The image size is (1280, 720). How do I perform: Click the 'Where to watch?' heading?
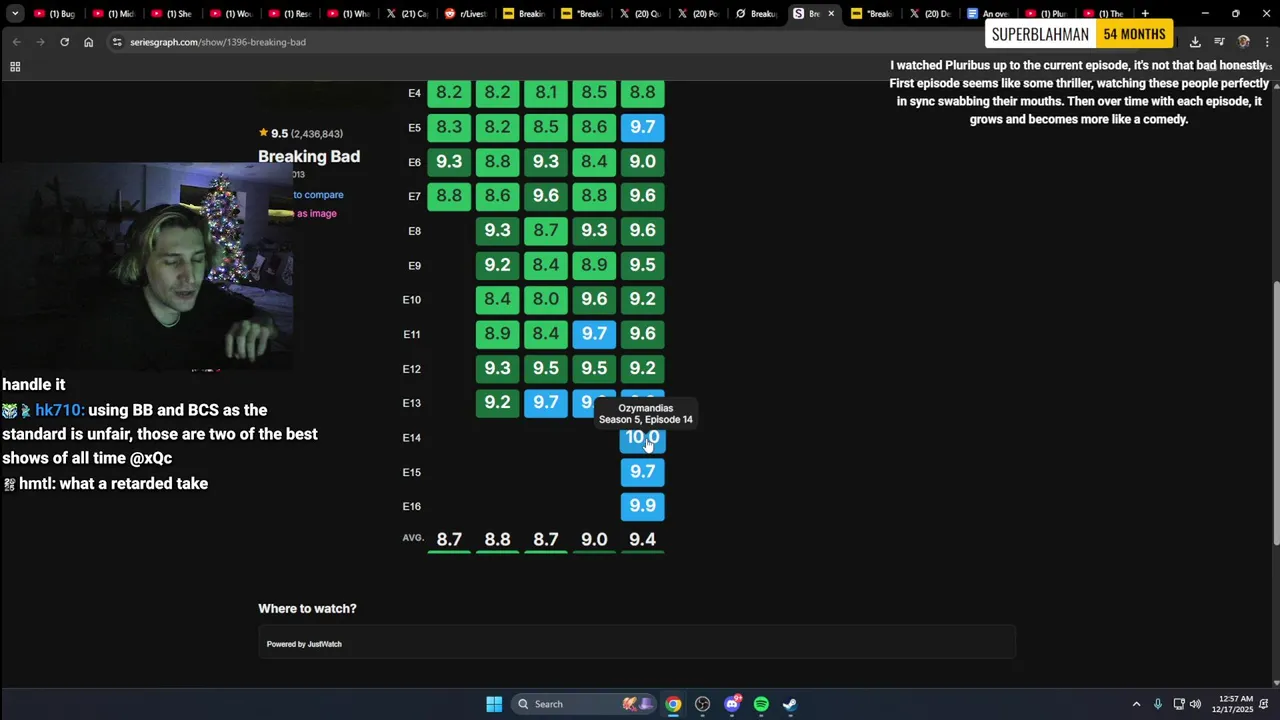(307, 608)
